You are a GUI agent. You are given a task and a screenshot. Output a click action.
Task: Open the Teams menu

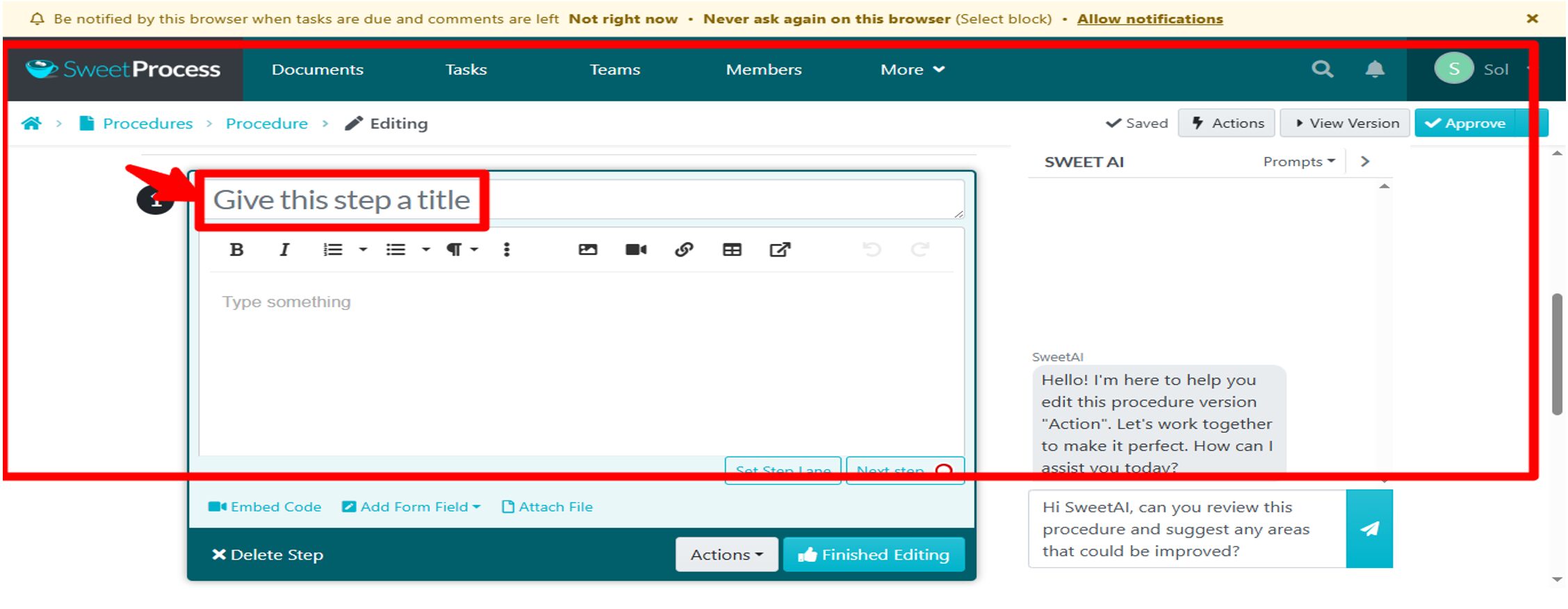pos(615,70)
